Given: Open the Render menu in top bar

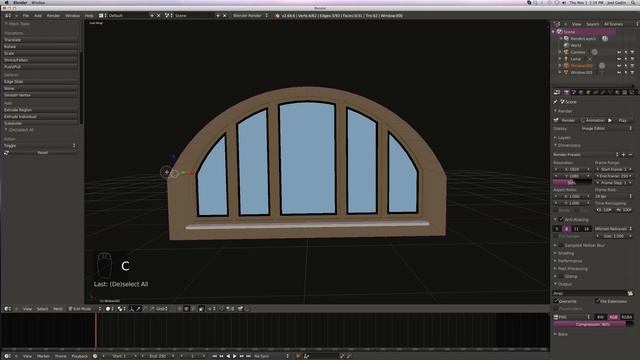Looking at the screenshot, I should (53, 16).
